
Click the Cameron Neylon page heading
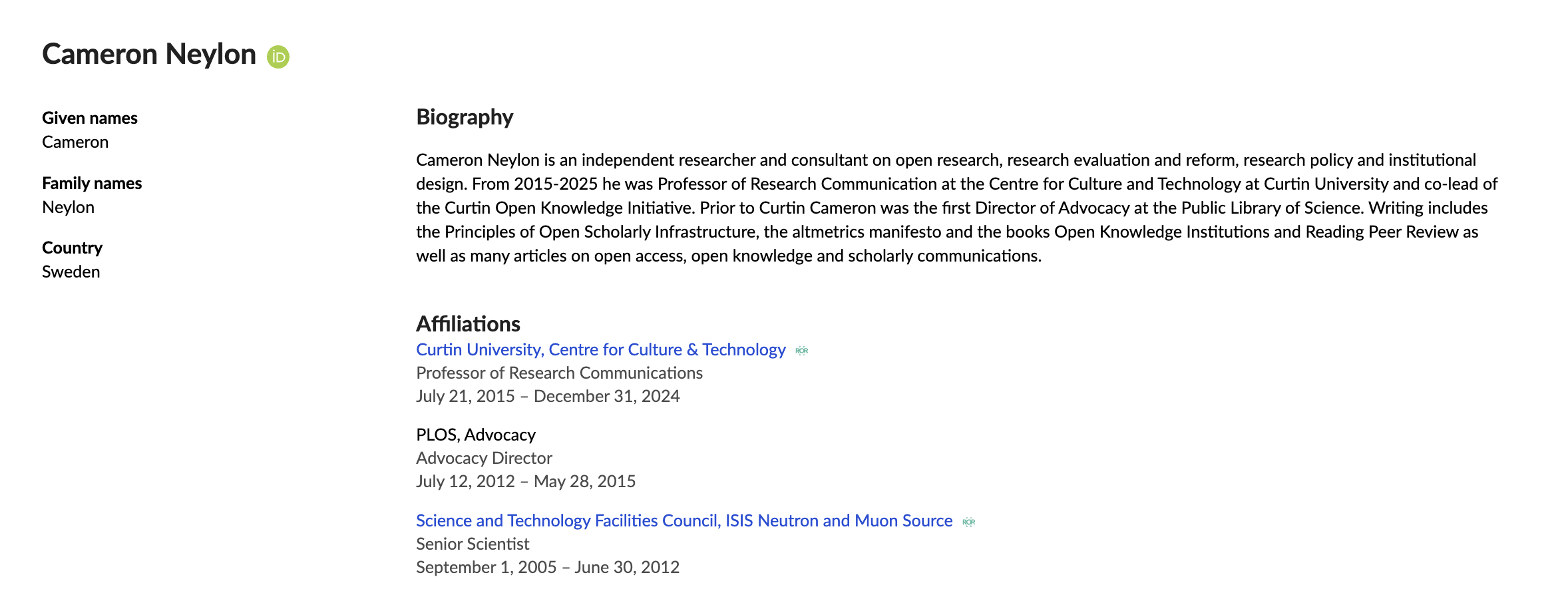pos(149,54)
